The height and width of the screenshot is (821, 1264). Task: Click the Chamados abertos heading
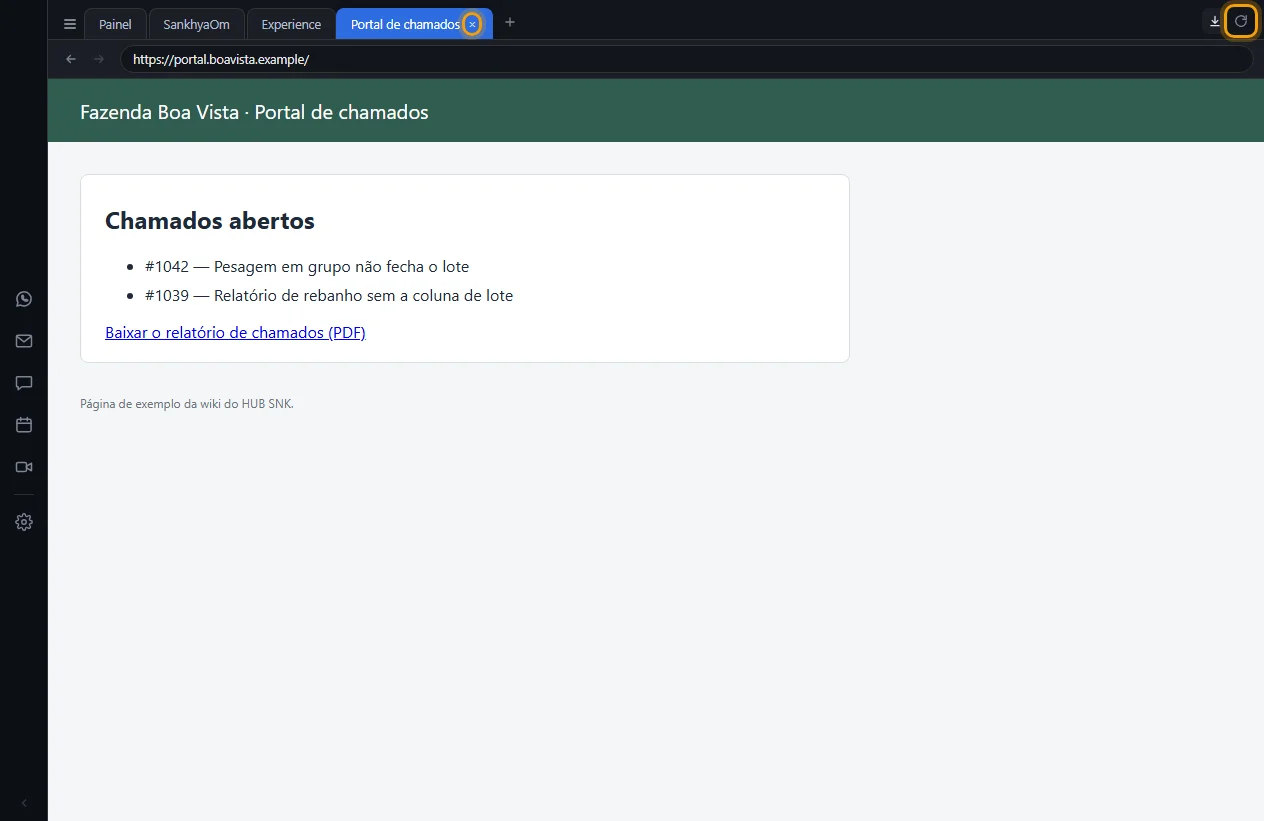pyautogui.click(x=210, y=221)
